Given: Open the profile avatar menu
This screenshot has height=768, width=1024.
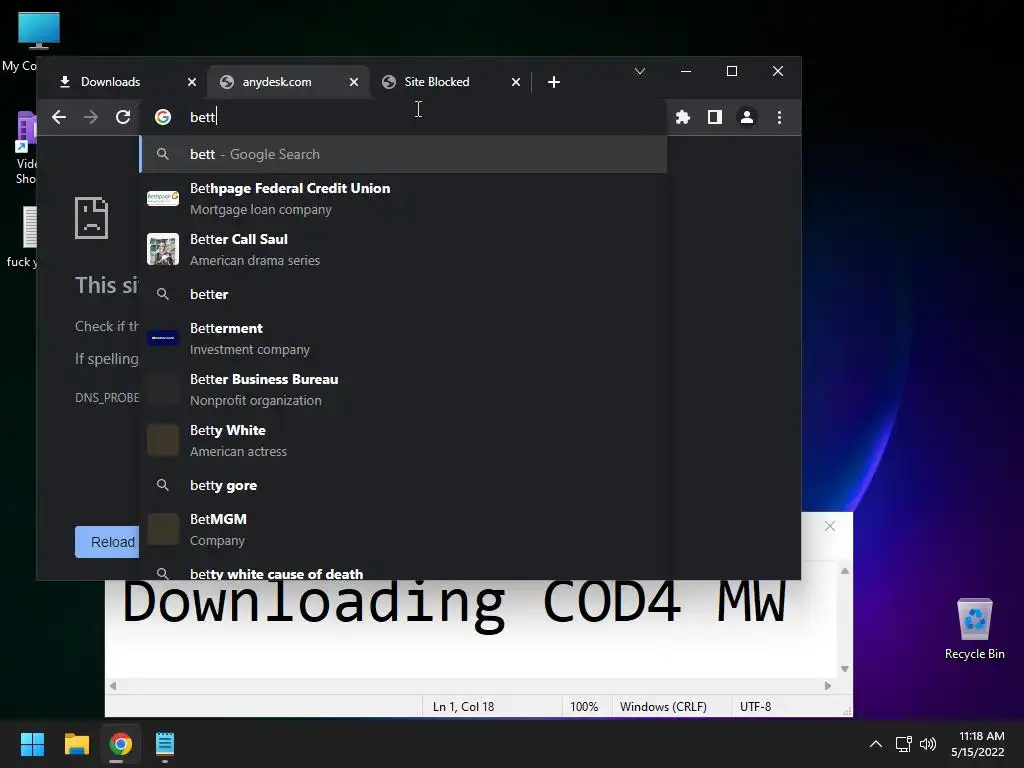Looking at the screenshot, I should coord(746,117).
